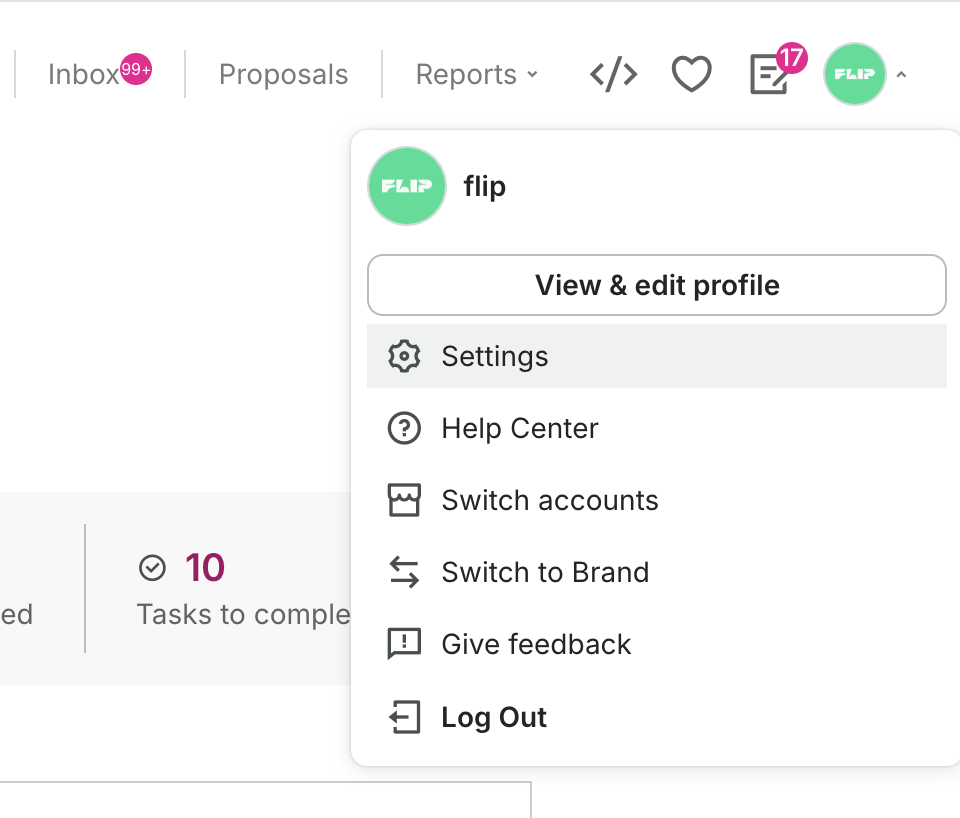
Task: Click View & edit profile button
Action: [657, 285]
